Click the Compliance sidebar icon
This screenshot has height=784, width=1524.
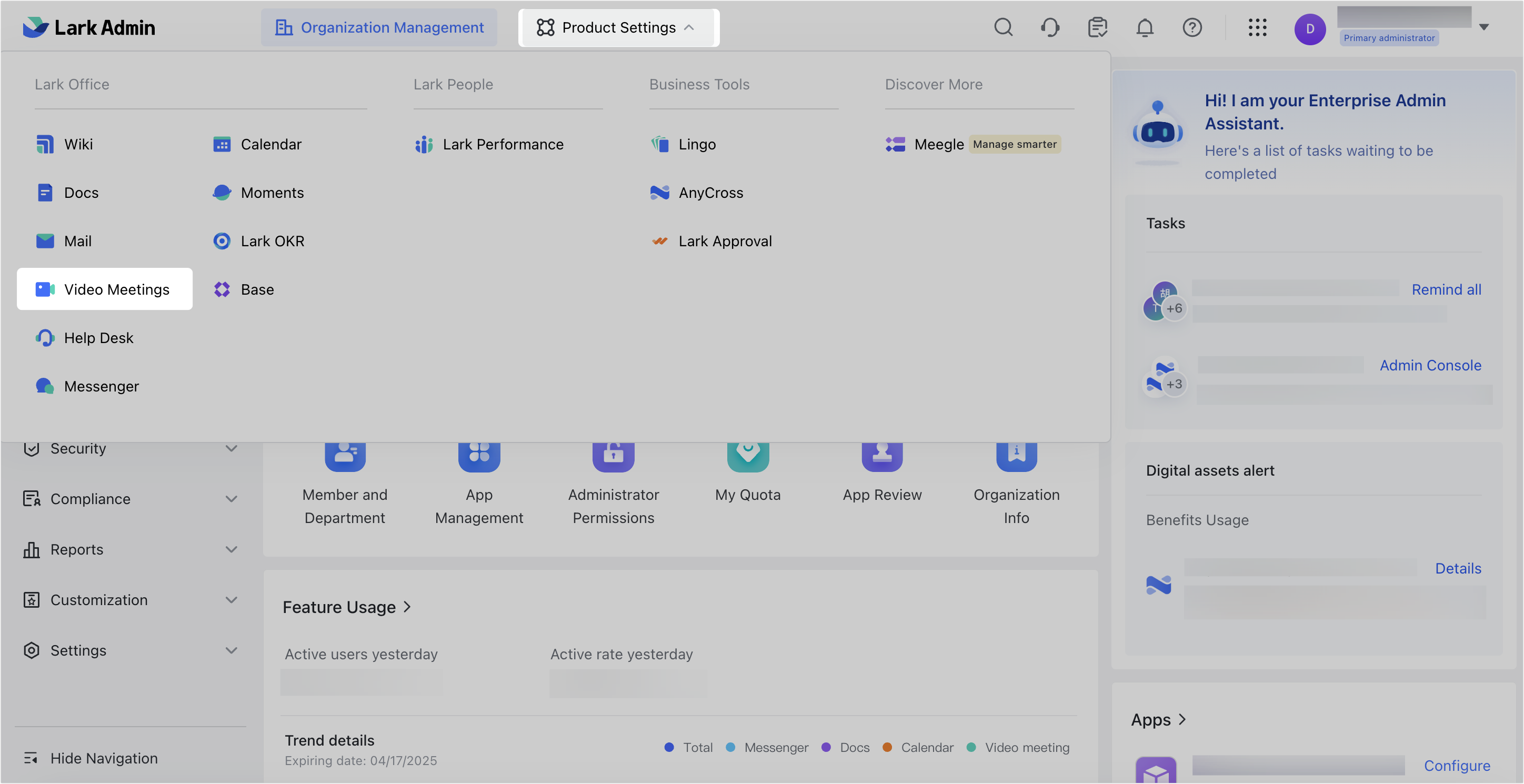coord(32,498)
